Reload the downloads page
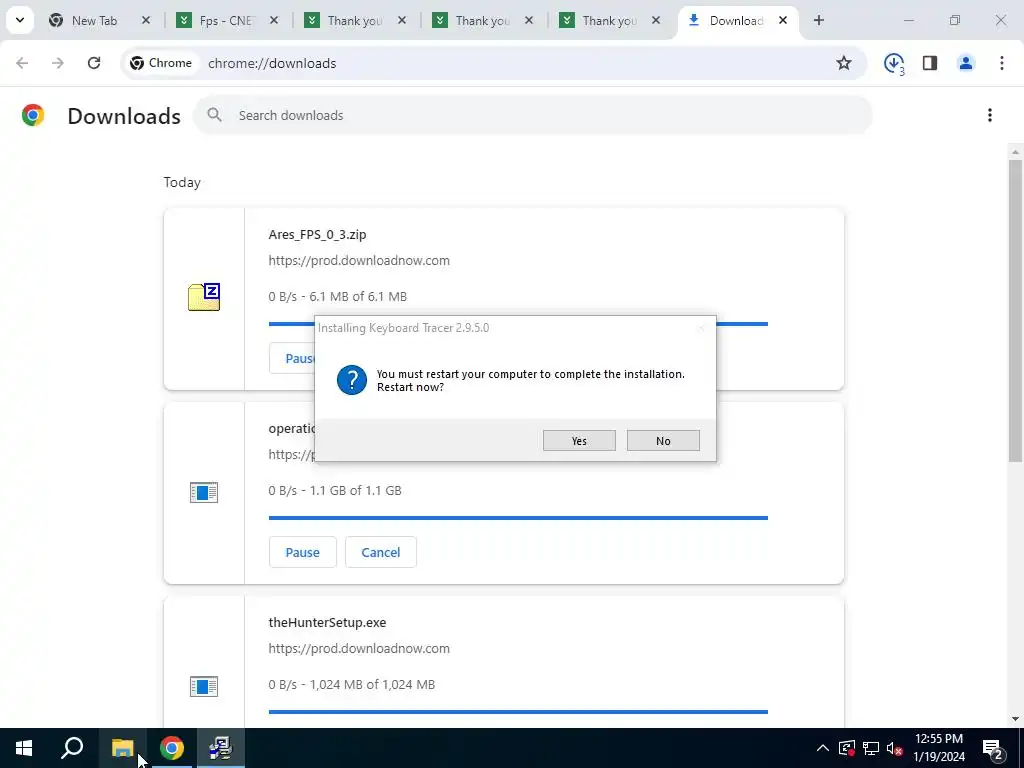 pyautogui.click(x=94, y=63)
